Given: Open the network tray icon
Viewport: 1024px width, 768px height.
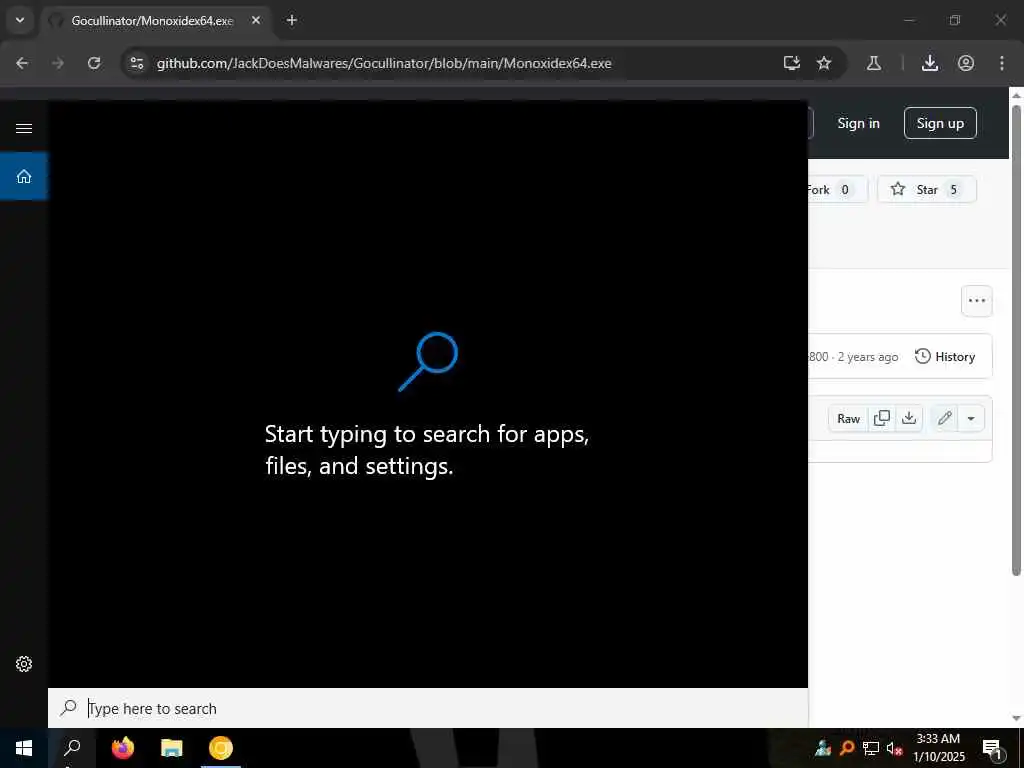Looking at the screenshot, I should point(871,748).
